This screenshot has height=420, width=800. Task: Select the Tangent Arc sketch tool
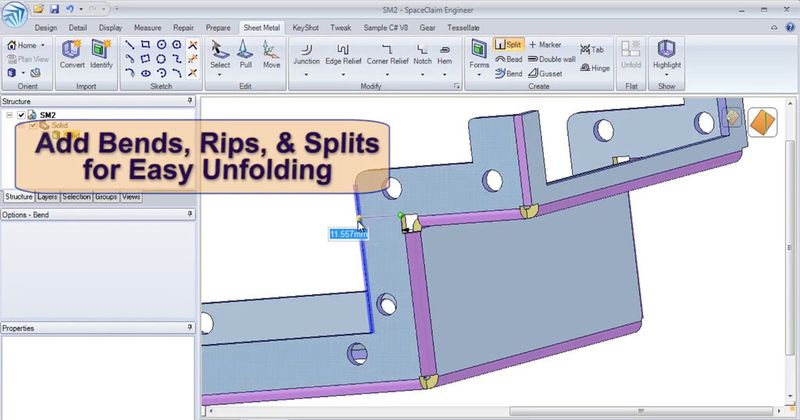[x=130, y=73]
